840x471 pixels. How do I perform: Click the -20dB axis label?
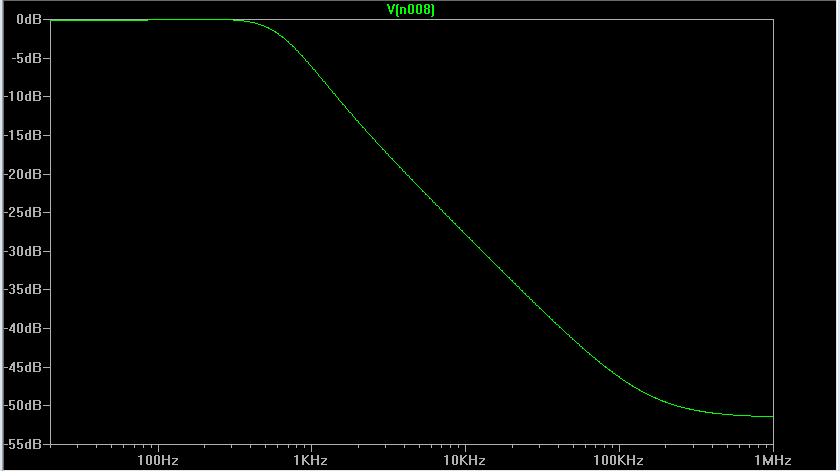click(x=23, y=174)
